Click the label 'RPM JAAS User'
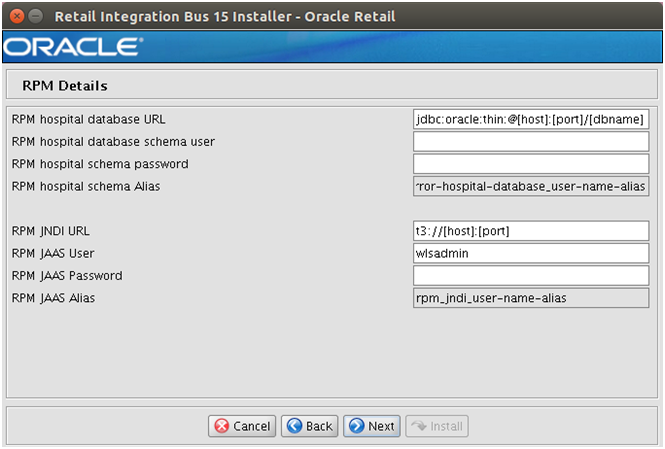Image resolution: width=665 pixels, height=449 pixels. point(53,253)
